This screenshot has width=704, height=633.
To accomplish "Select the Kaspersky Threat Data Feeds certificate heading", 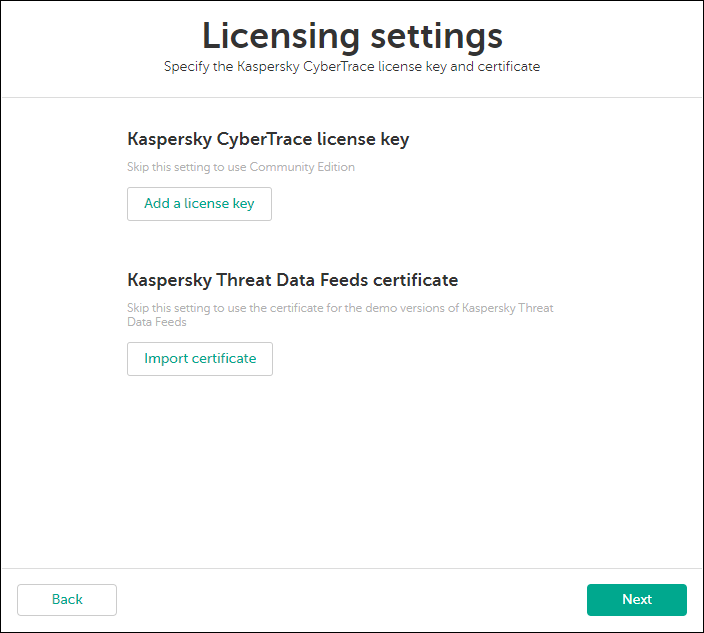I will tap(292, 280).
